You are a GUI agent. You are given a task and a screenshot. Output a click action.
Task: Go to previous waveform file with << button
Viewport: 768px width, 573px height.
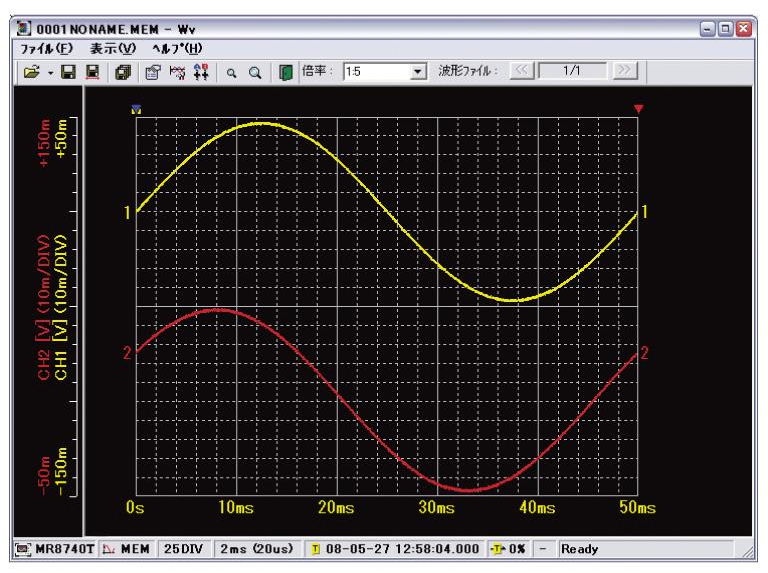(x=521, y=71)
